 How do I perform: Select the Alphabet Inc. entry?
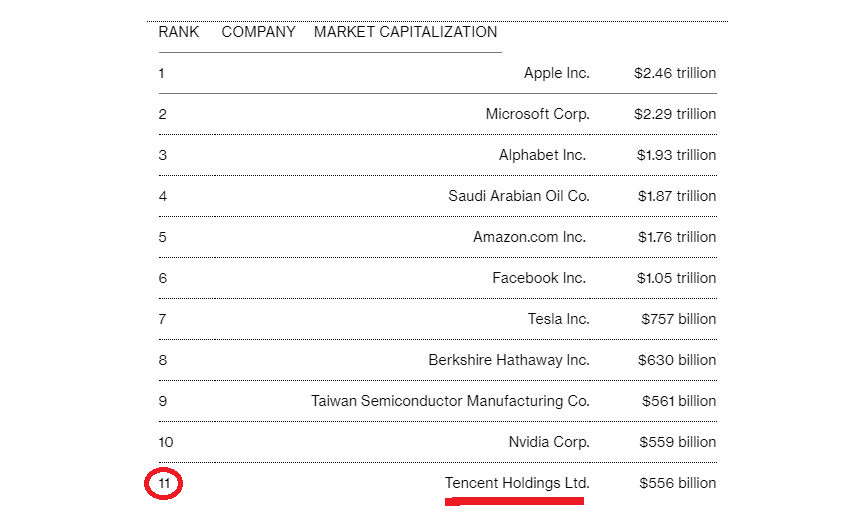pyautogui.click(x=543, y=155)
